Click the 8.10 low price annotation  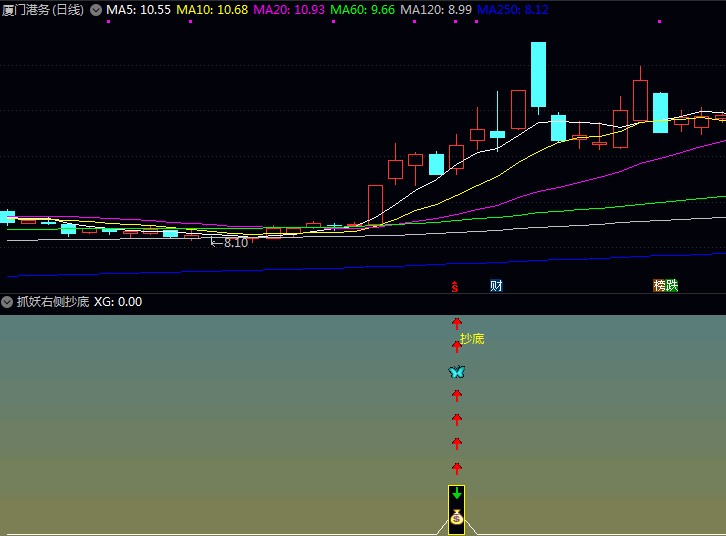(x=235, y=243)
